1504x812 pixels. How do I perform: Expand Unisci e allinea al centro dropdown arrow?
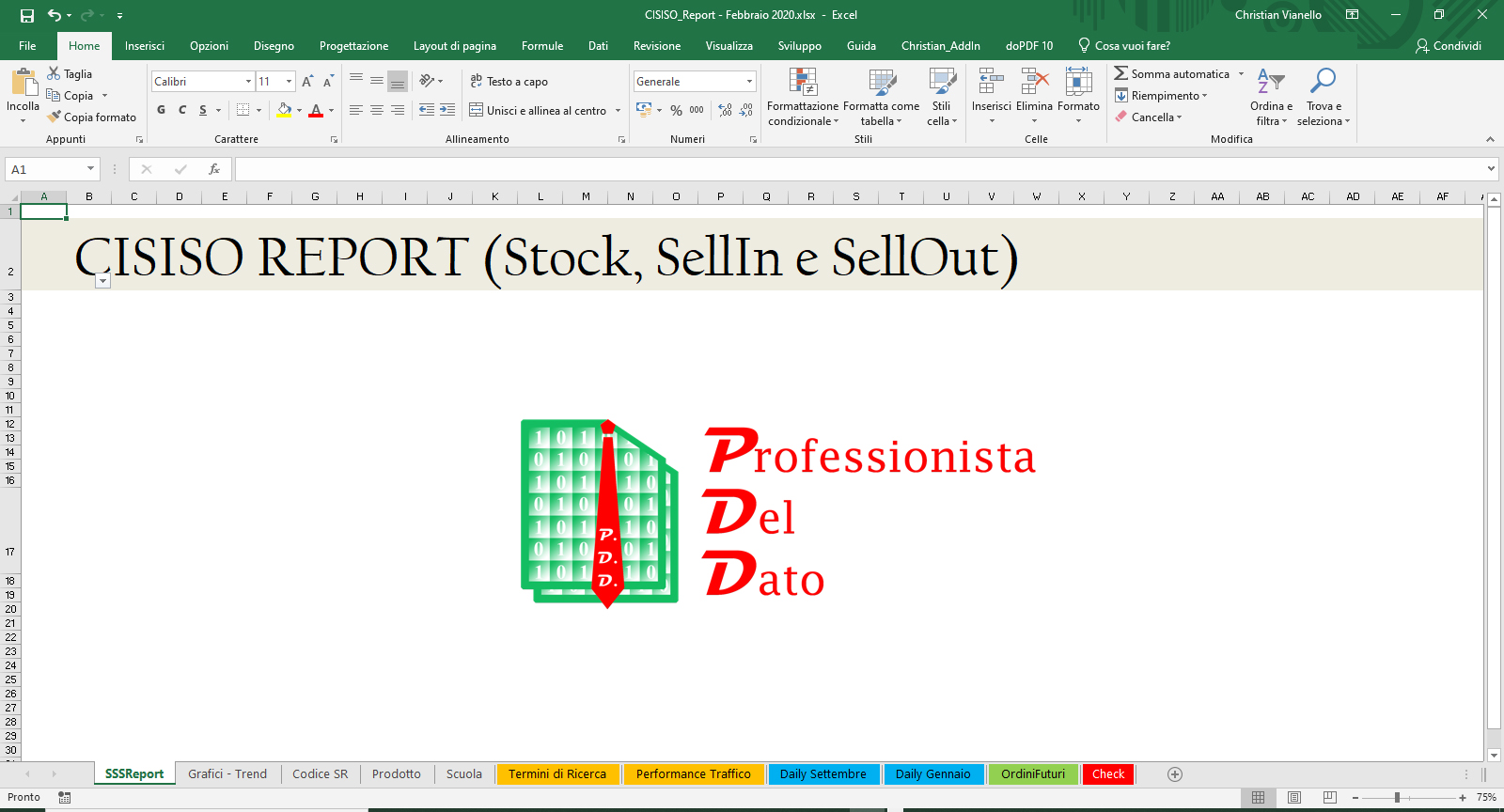tap(619, 111)
